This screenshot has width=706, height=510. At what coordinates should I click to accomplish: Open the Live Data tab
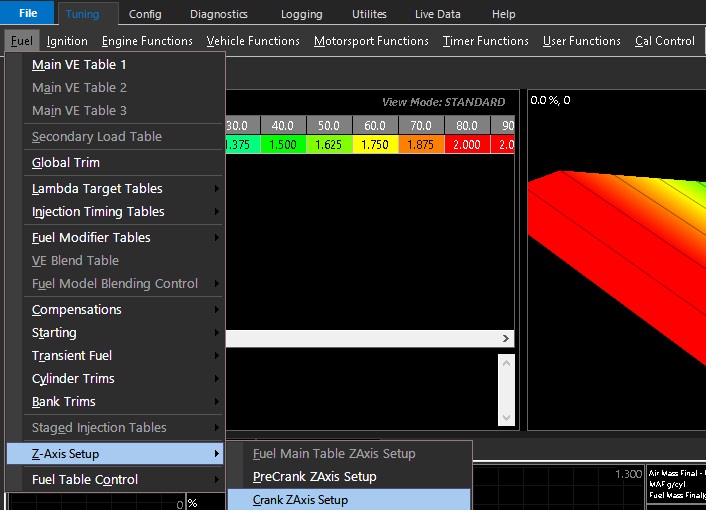(438, 14)
